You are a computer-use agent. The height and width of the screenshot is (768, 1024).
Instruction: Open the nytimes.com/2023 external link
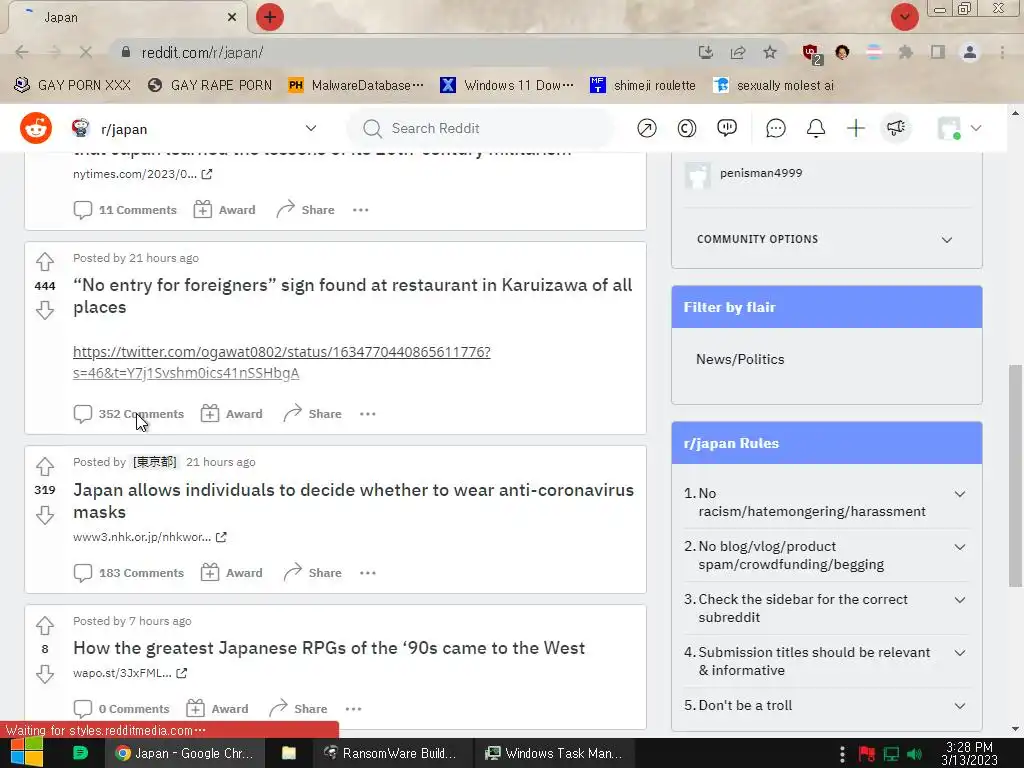142,174
